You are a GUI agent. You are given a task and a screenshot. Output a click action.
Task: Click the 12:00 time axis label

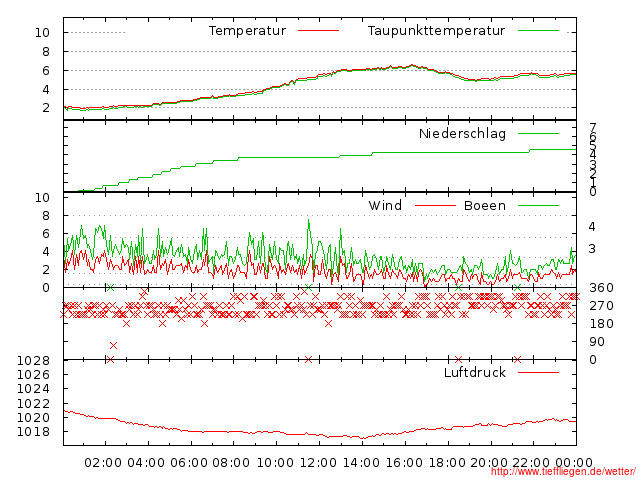318,463
